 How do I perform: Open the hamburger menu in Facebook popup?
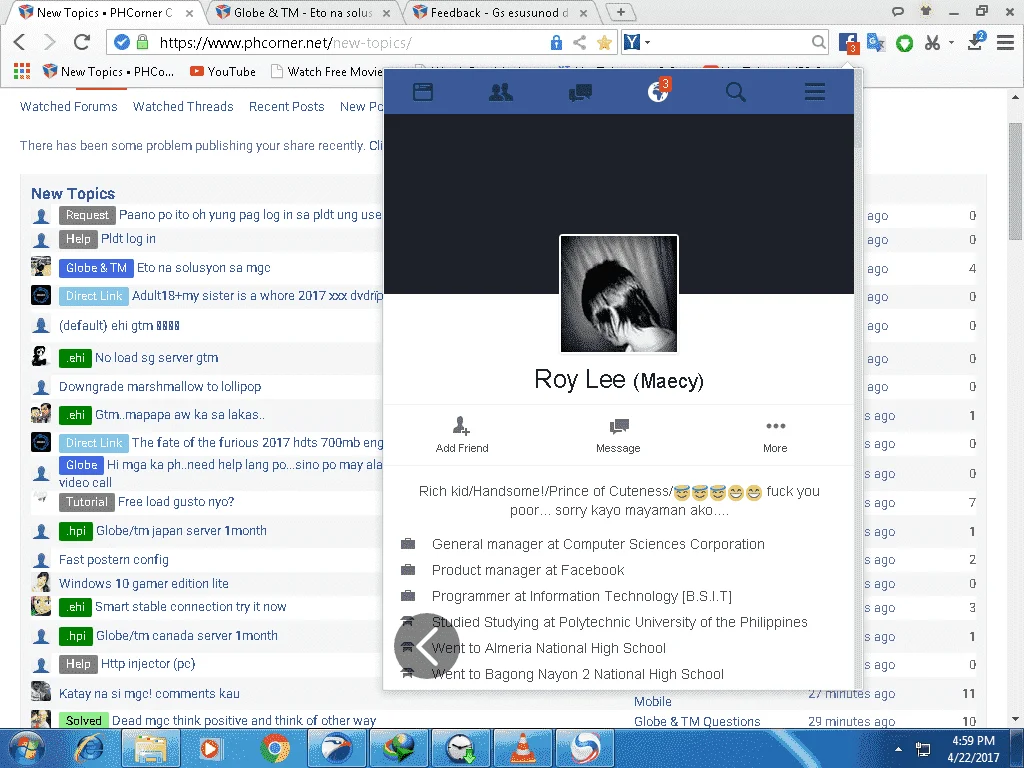(814, 92)
